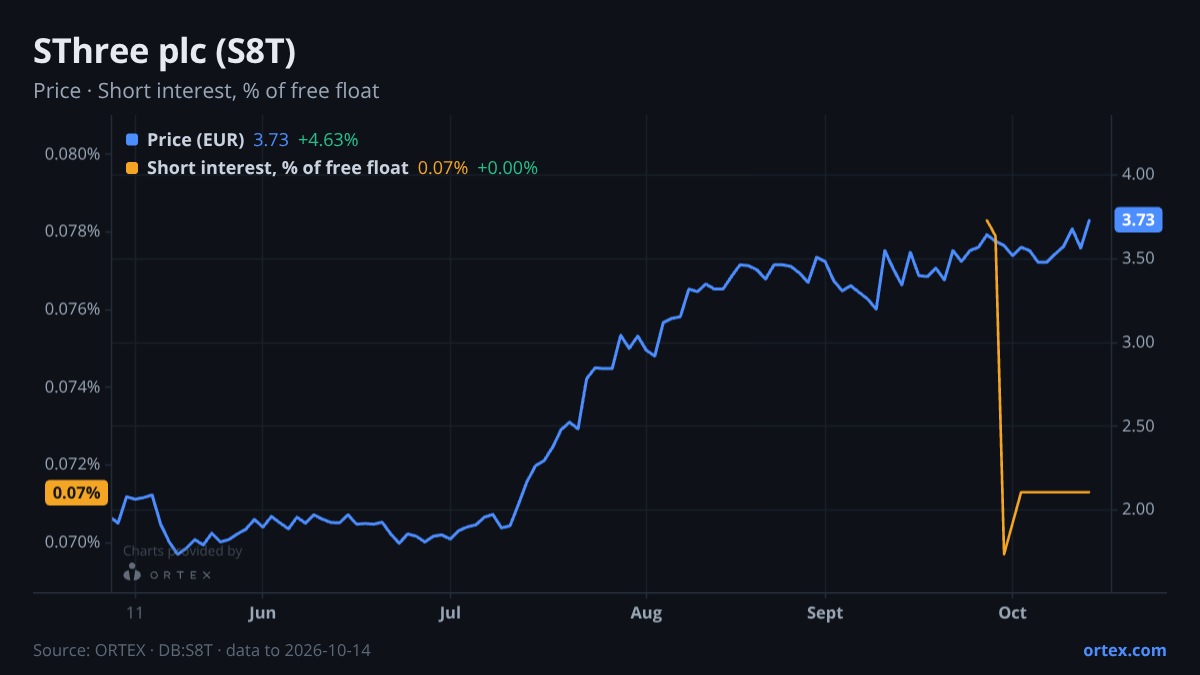The image size is (1200, 675).
Task: Click the Jul x-axis label
Action: pyautogui.click(x=450, y=613)
